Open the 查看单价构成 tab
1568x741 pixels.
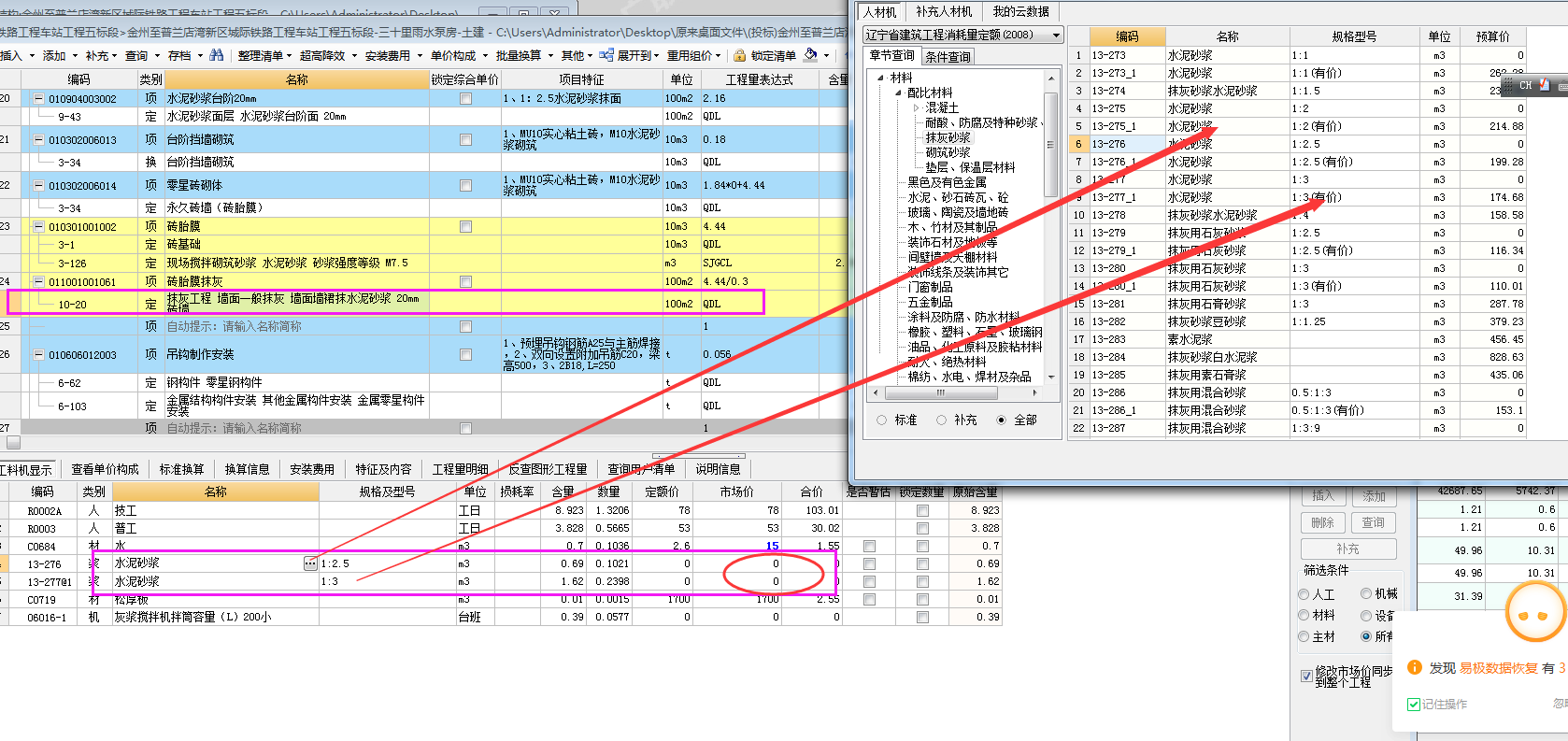tap(105, 469)
